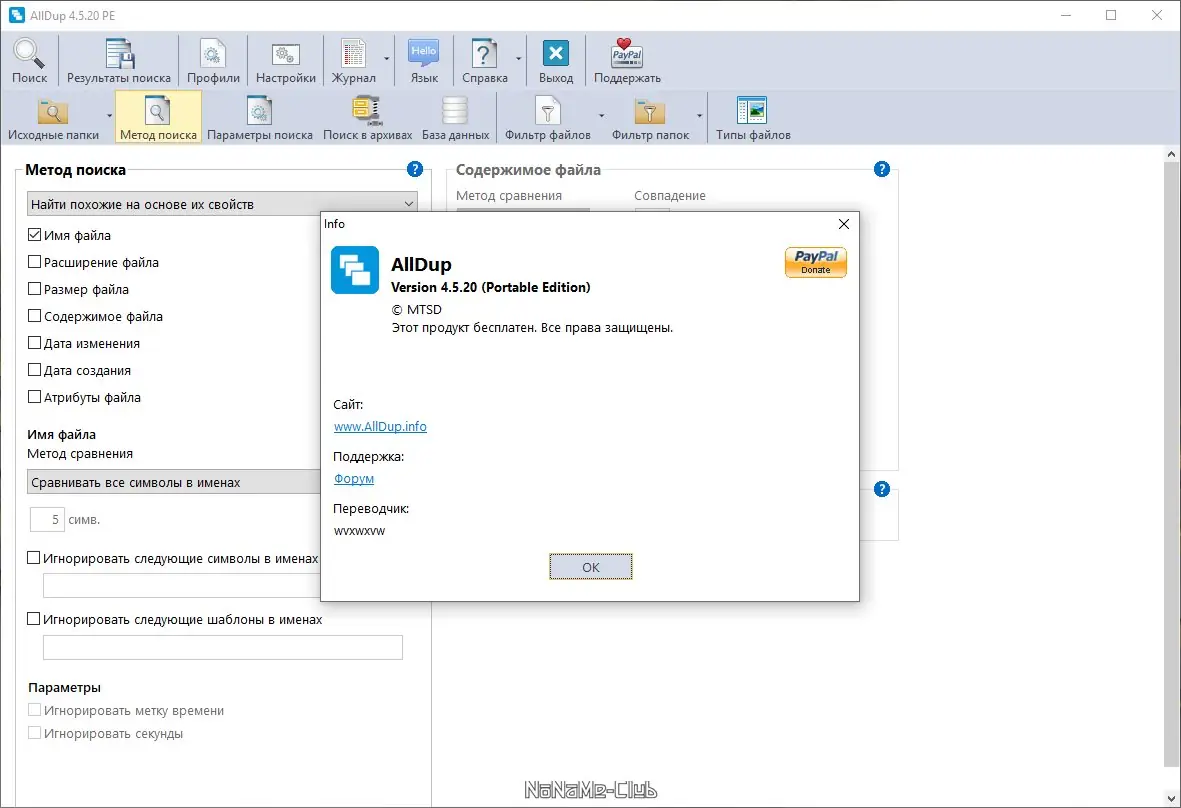Click the AllDup logo in Info dialog

pyautogui.click(x=355, y=270)
